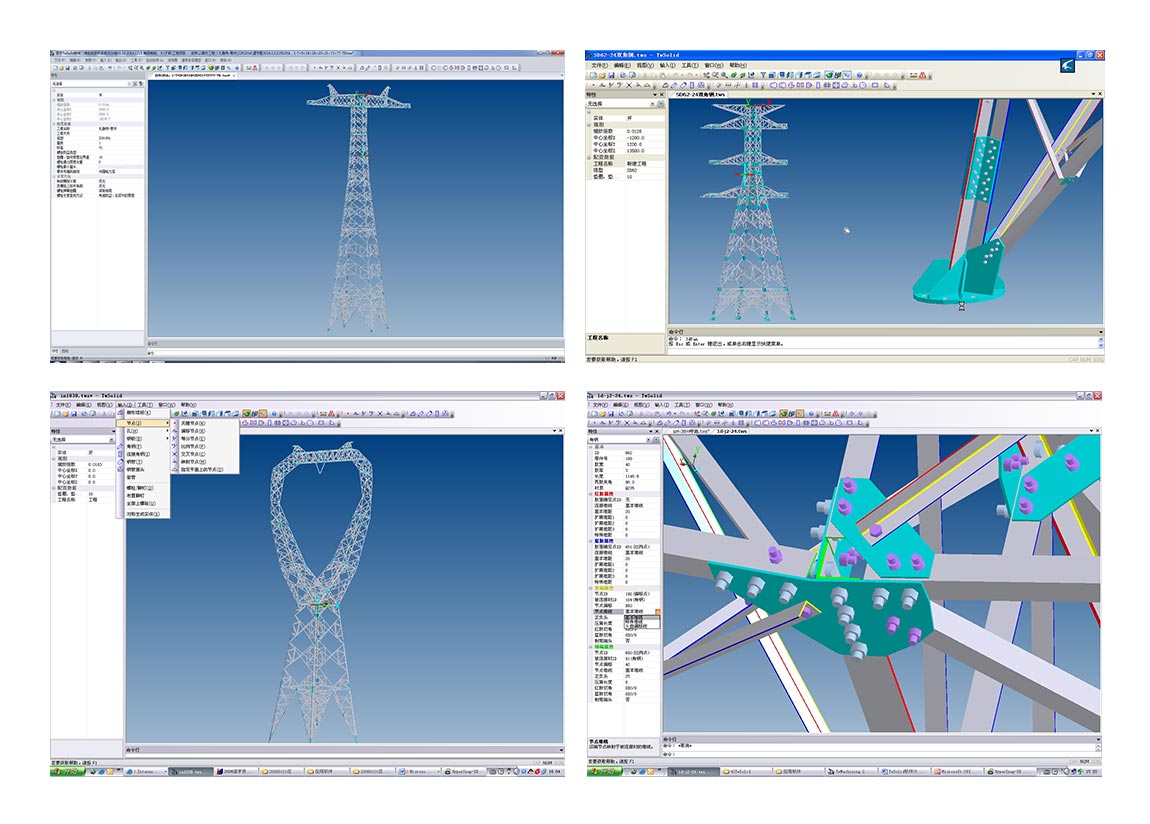Image resolution: width=1150 pixels, height=824 pixels.
Task: Click the 开始 Start button in in1030 taskbar
Action: click(63, 772)
